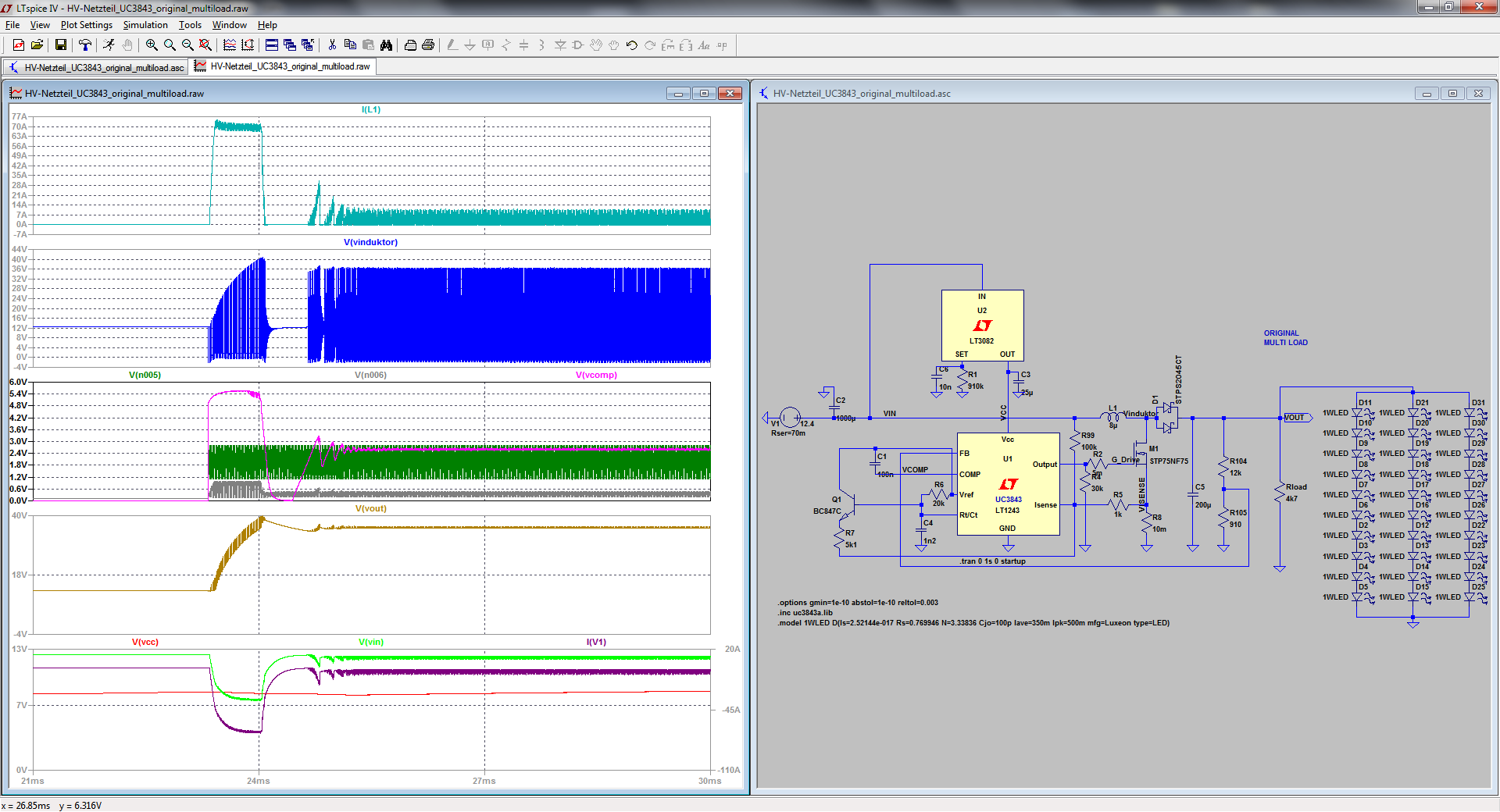Click the Zoom Out magnifier icon
Viewport: 1500px width, 812px height.
[x=187, y=45]
